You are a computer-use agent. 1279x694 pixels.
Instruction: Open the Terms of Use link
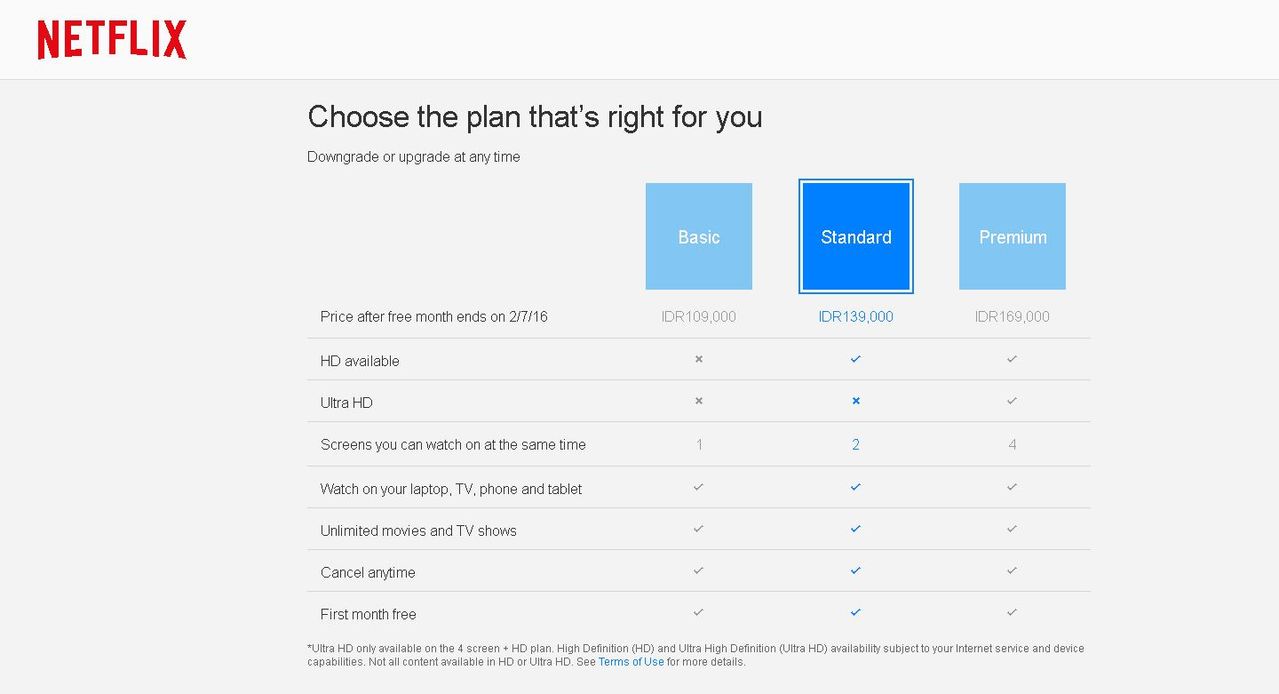click(631, 662)
